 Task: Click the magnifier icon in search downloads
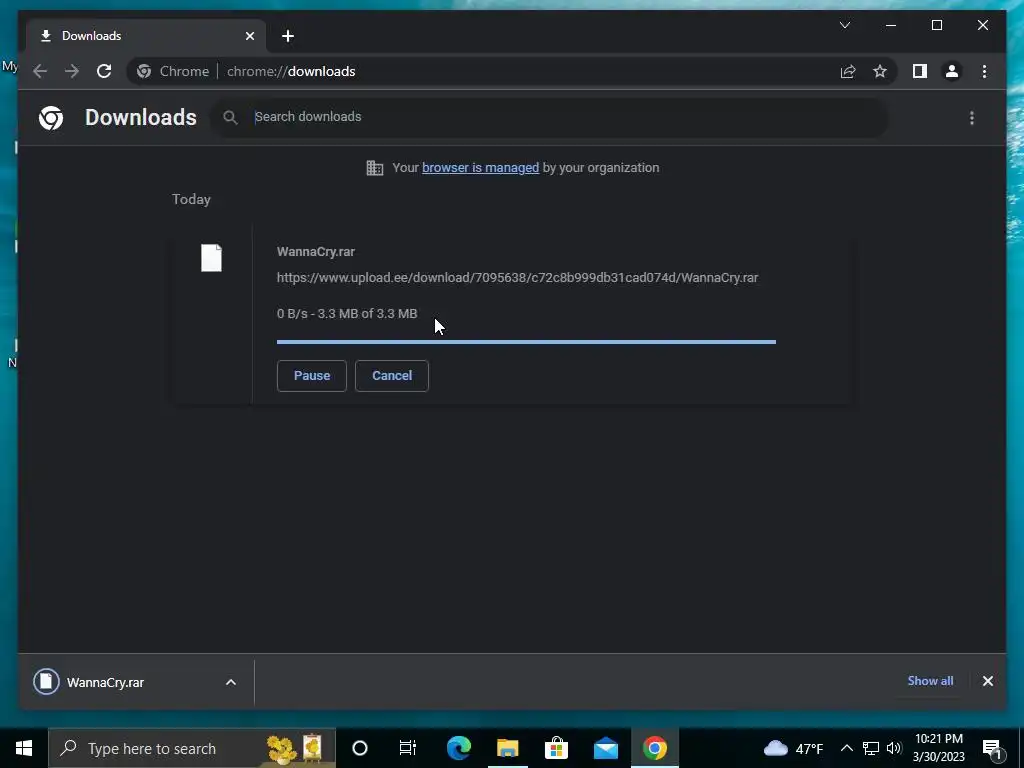(x=230, y=118)
